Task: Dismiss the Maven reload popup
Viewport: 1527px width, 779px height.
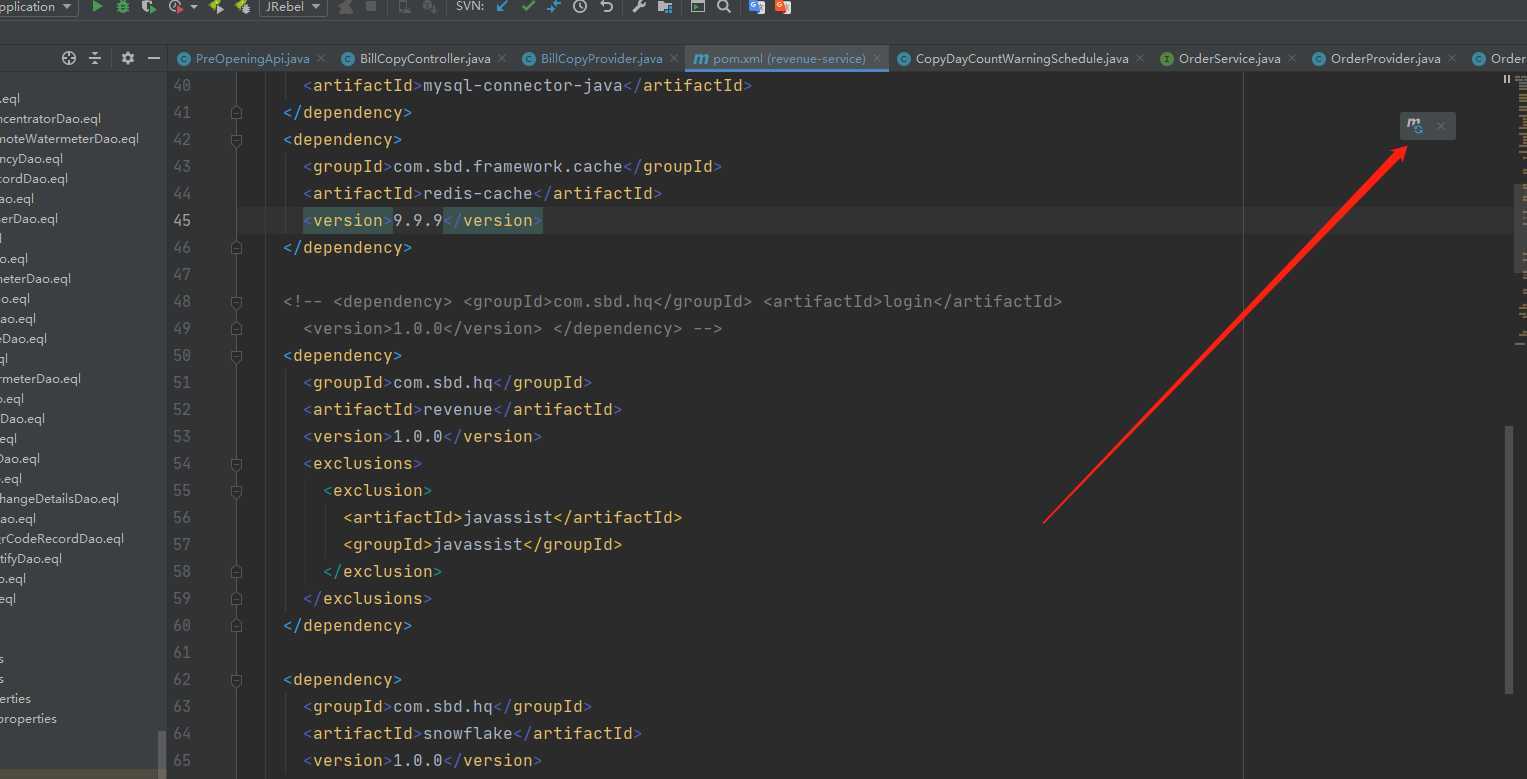Action: 1441,126
